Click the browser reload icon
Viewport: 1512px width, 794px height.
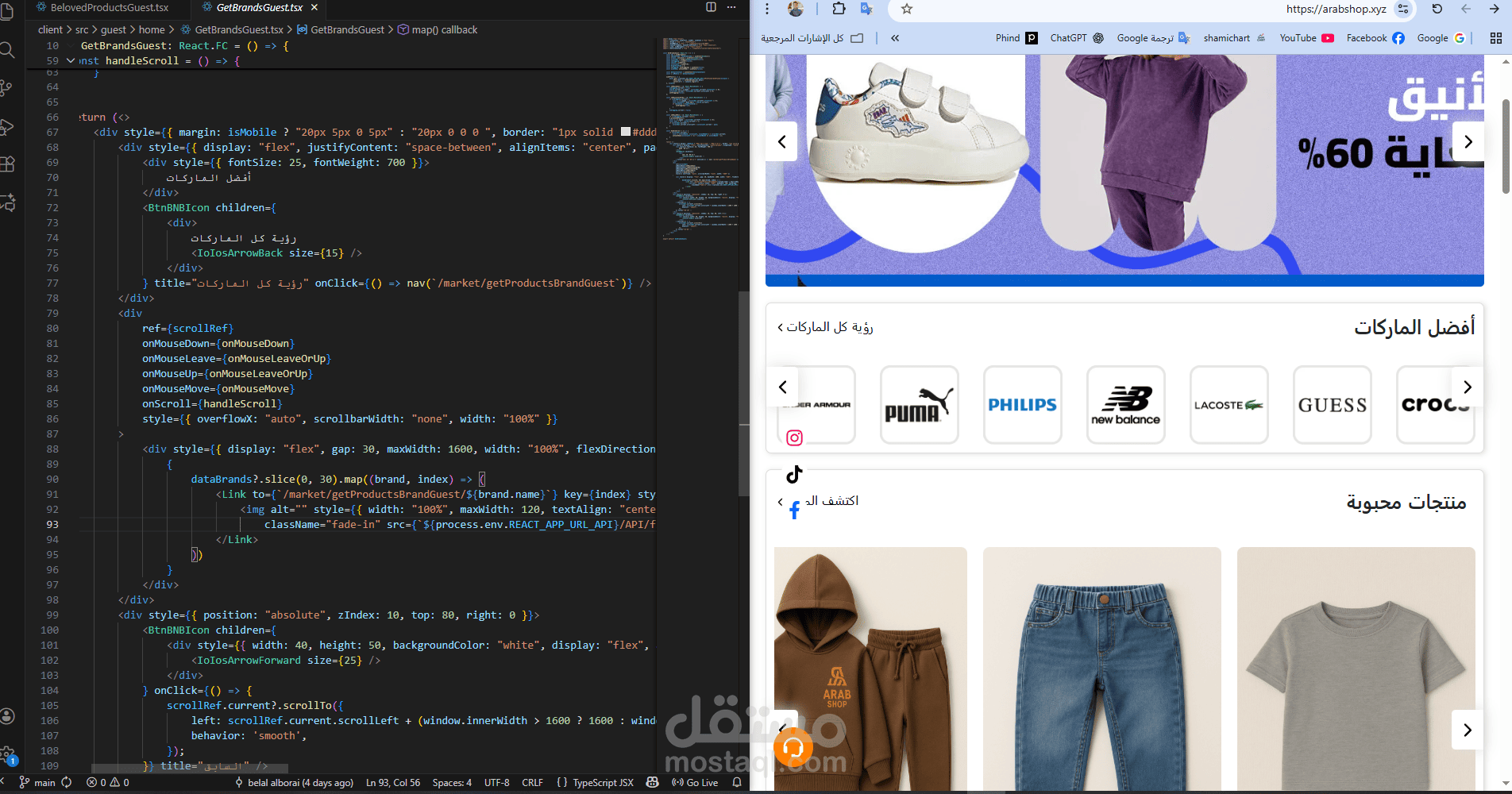1437,9
